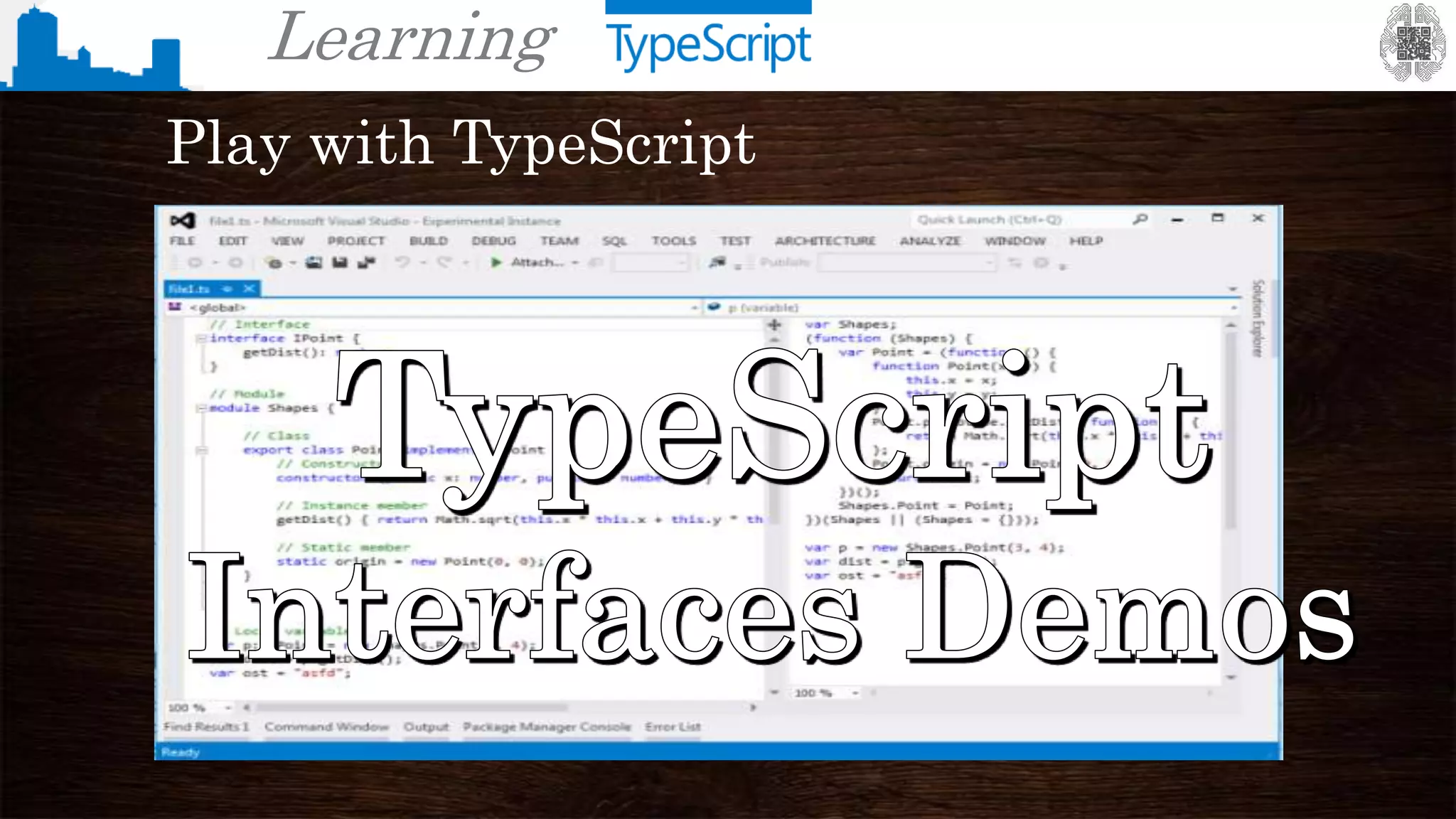Open the WINDOW menu
Image resolution: width=1456 pixels, height=819 pixels.
tap(1015, 241)
